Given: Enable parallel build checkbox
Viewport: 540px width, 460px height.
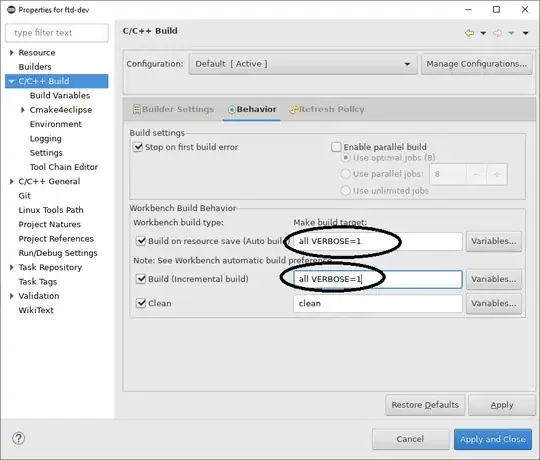Looking at the screenshot, I should (x=336, y=147).
